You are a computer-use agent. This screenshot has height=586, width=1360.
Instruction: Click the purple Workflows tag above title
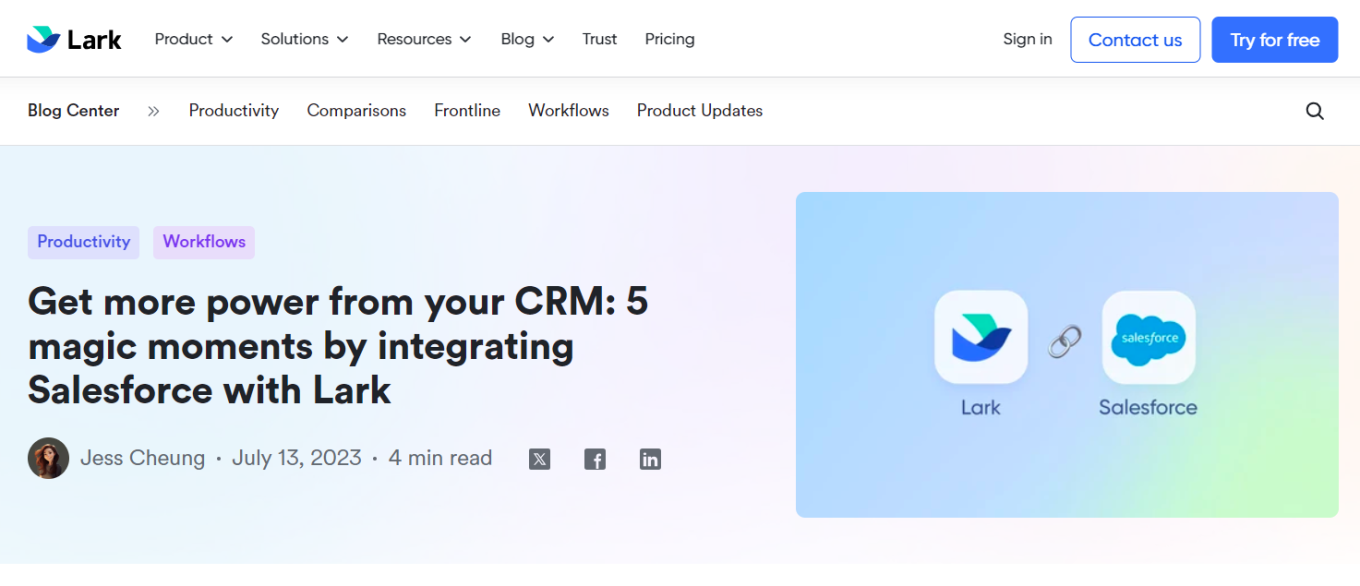tap(204, 242)
